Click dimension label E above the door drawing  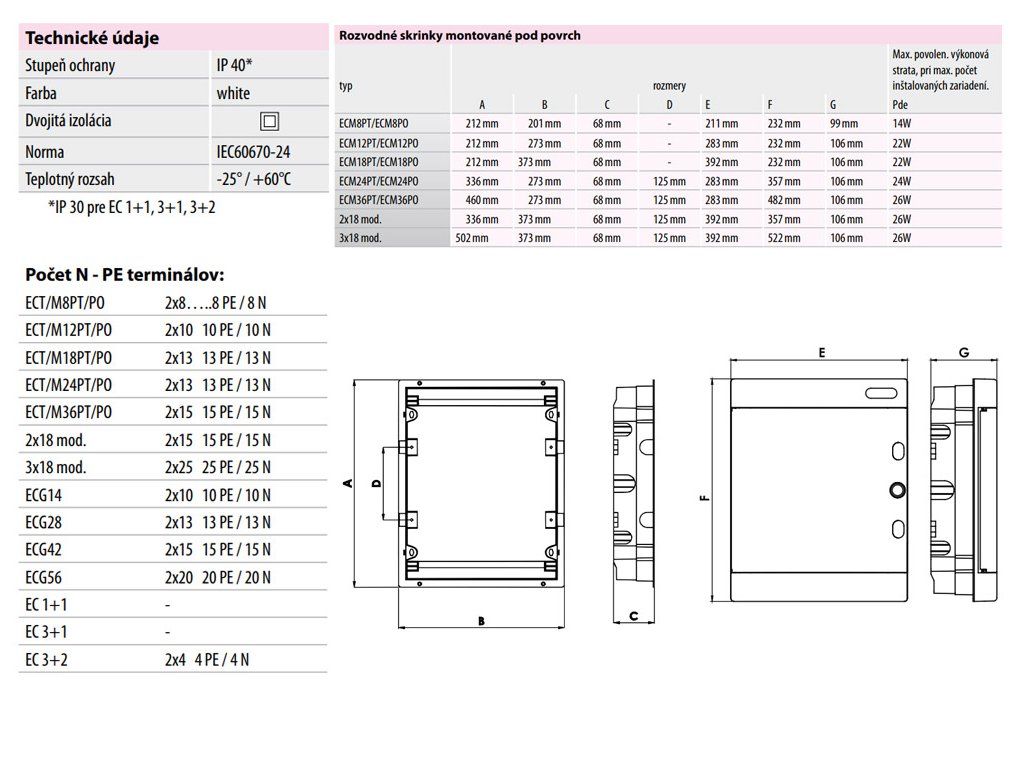tap(820, 353)
